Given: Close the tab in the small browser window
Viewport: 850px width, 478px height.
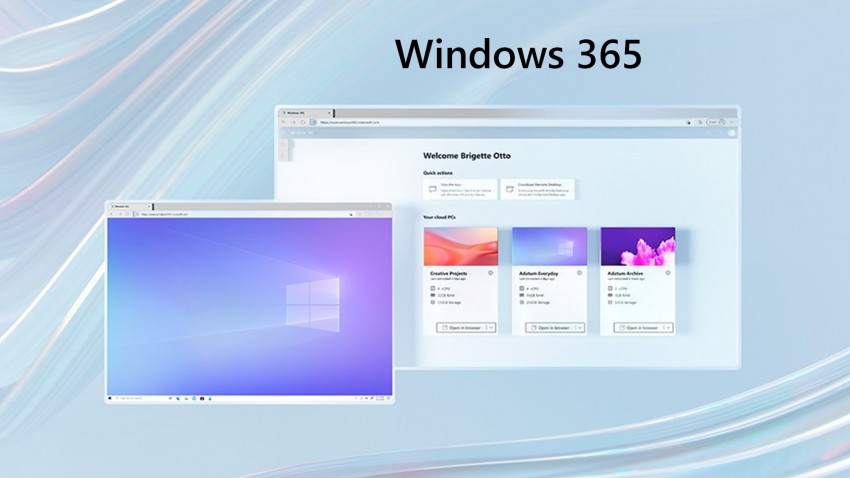Looking at the screenshot, I should [149, 206].
